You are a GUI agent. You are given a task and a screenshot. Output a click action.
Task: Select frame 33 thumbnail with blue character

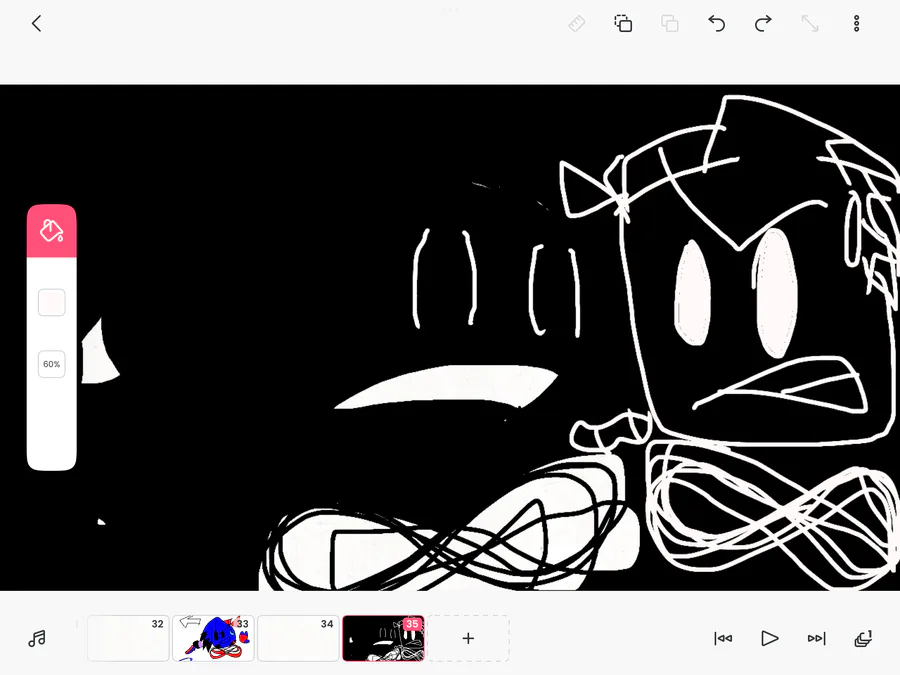[213, 638]
